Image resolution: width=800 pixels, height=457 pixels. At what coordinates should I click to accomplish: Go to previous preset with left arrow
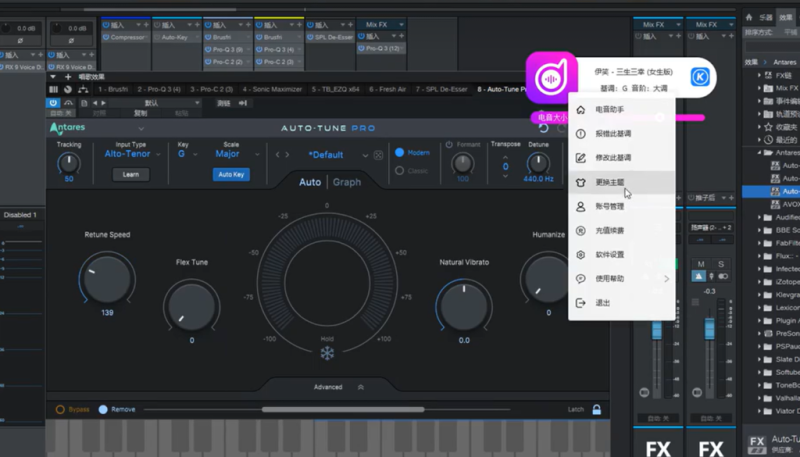278,155
